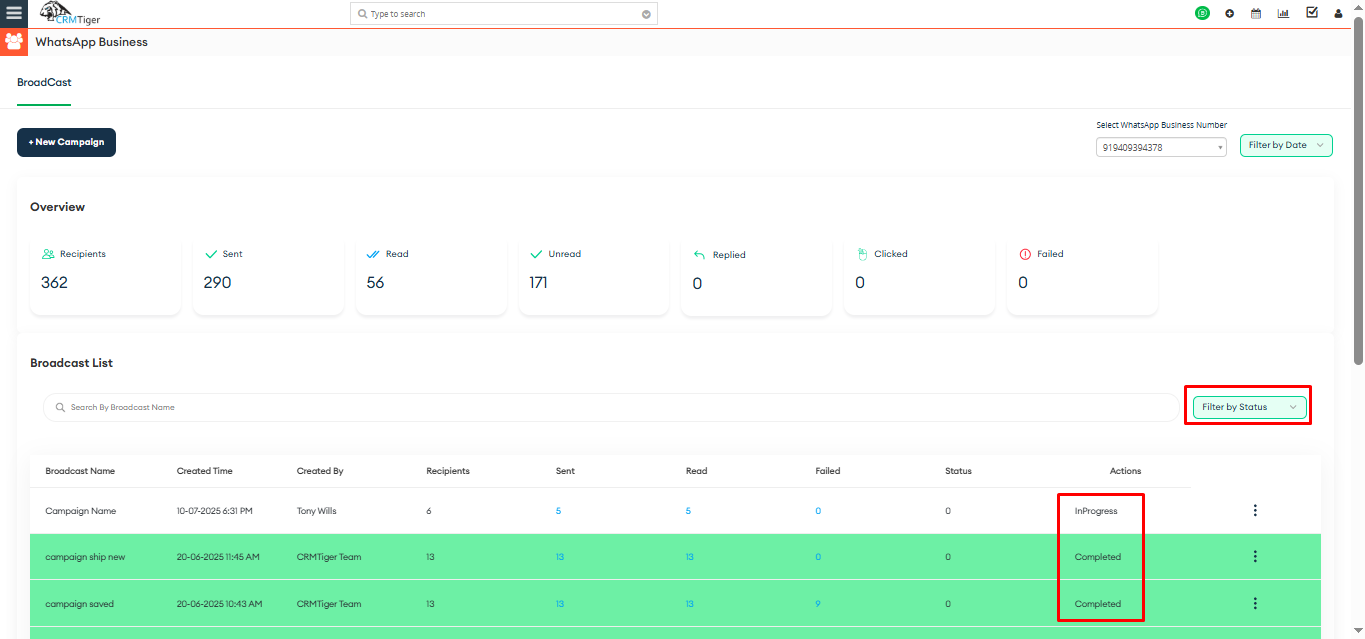Open actions menu for Campaign Name row
The width and height of the screenshot is (1365, 639).
pyautogui.click(x=1255, y=511)
